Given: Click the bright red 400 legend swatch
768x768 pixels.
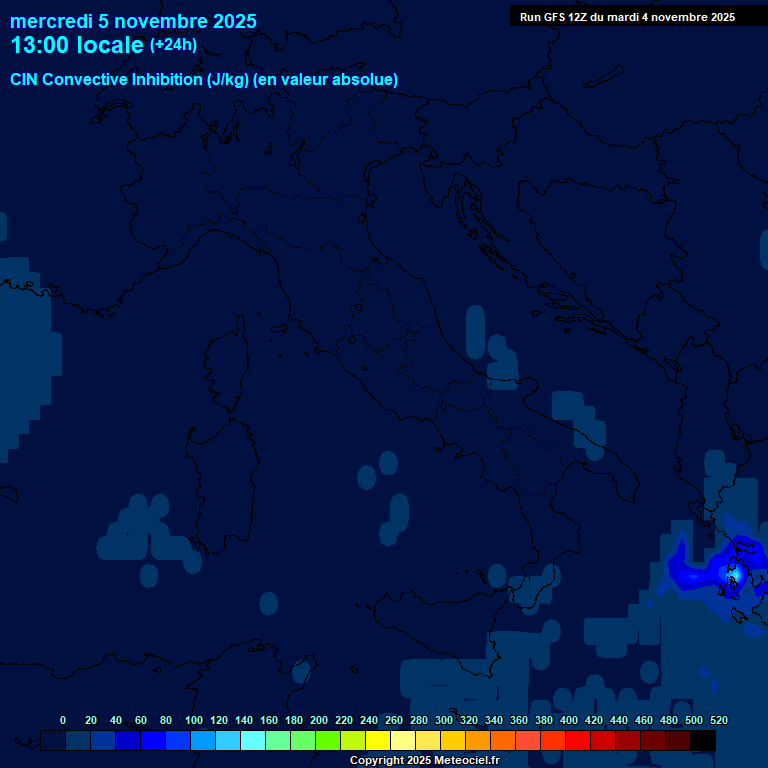Looking at the screenshot, I should point(578,741).
